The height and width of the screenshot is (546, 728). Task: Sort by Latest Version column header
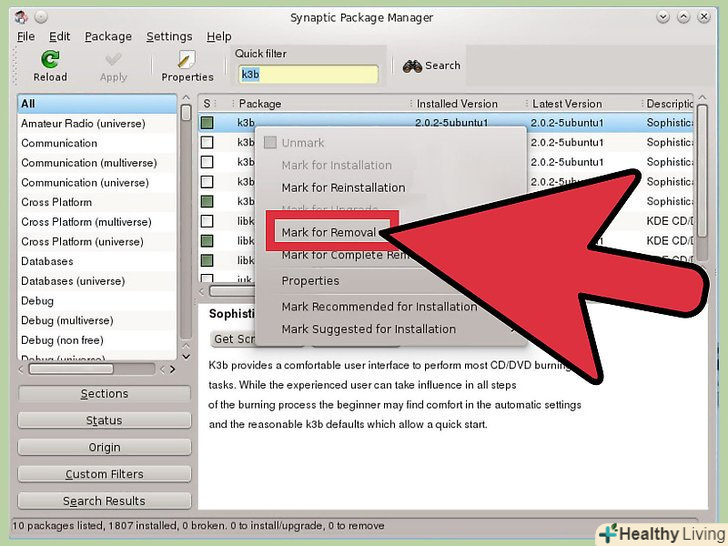(583, 104)
